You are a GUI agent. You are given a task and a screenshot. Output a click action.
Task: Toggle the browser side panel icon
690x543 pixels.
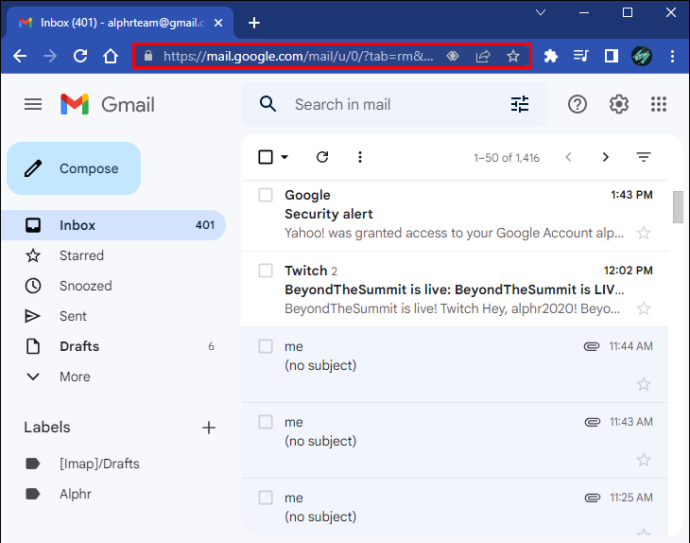611,56
